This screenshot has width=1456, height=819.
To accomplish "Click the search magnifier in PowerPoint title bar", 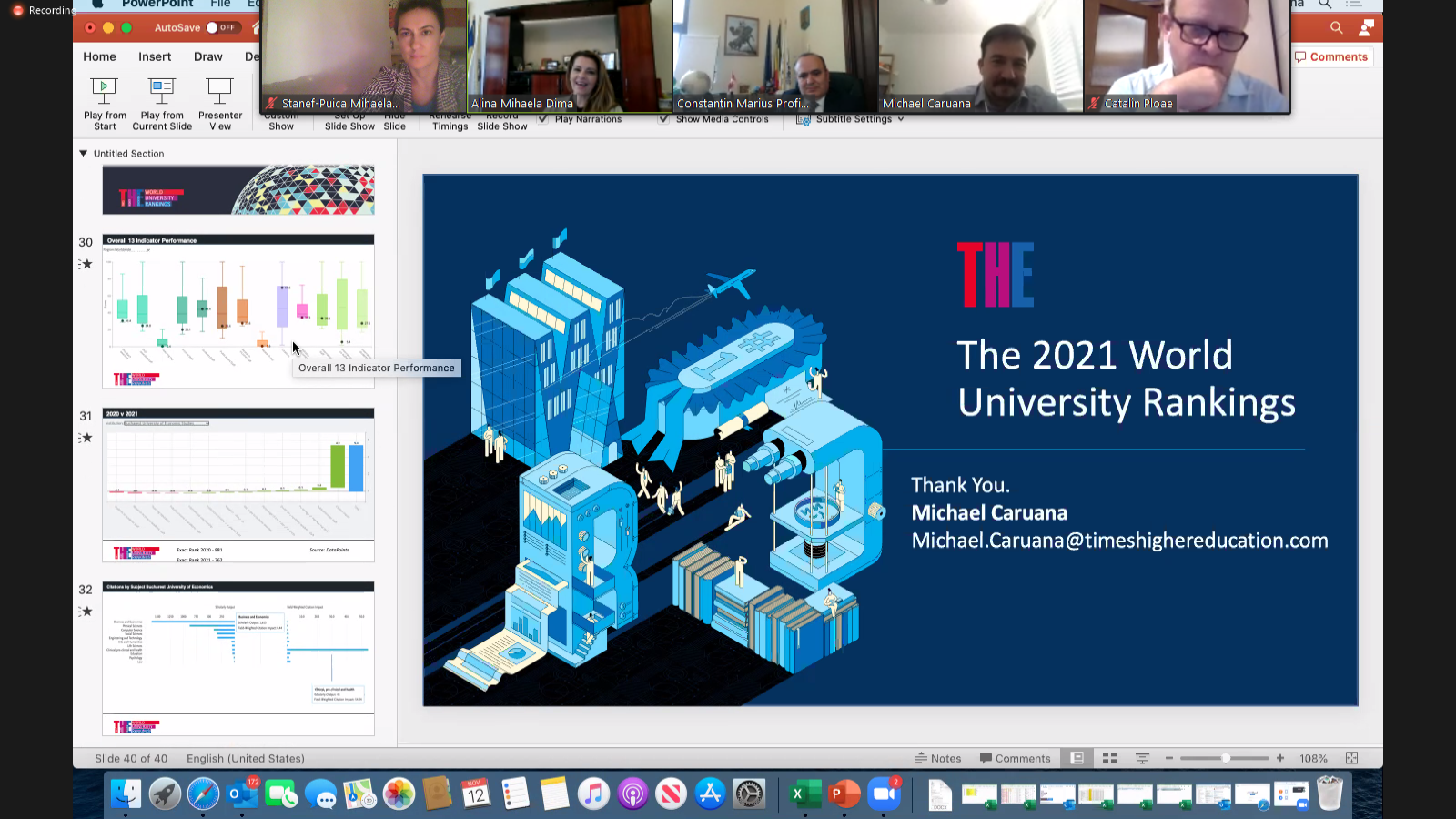I will [x=1336, y=27].
